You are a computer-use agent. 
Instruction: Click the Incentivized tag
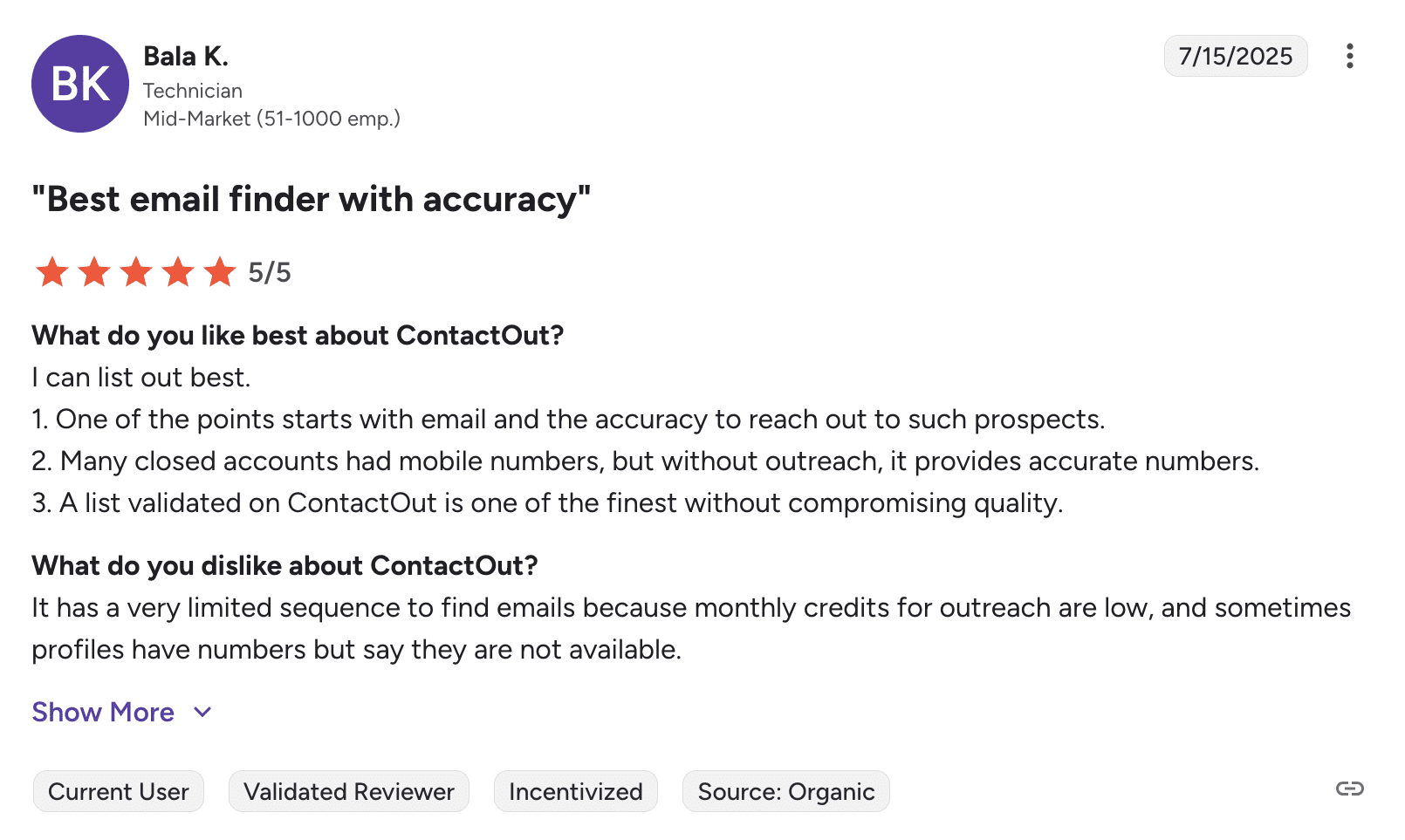coord(576,791)
